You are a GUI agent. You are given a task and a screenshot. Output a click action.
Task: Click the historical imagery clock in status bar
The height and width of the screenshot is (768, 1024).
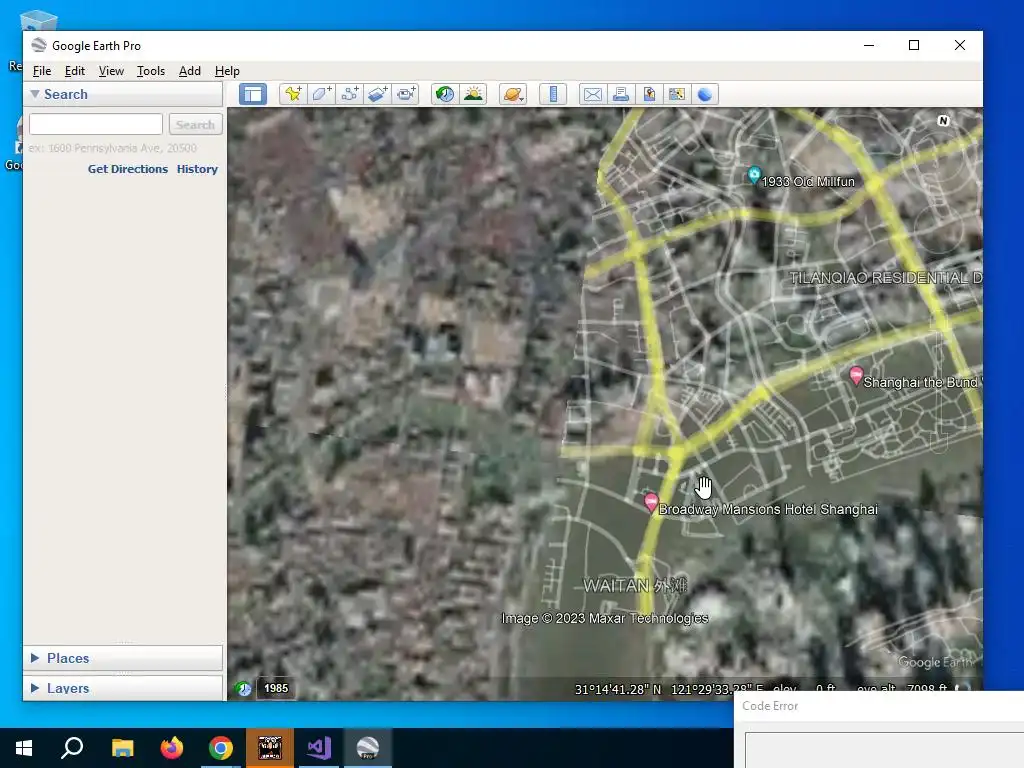(244, 688)
